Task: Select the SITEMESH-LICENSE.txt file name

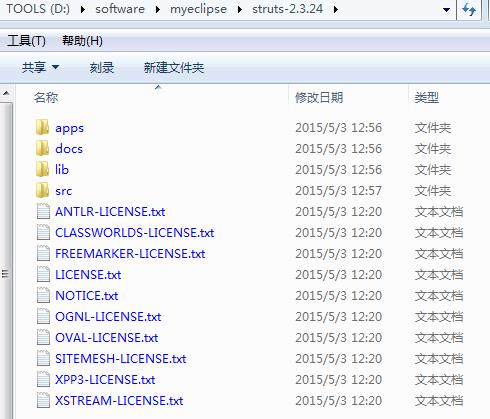Action: point(121,359)
